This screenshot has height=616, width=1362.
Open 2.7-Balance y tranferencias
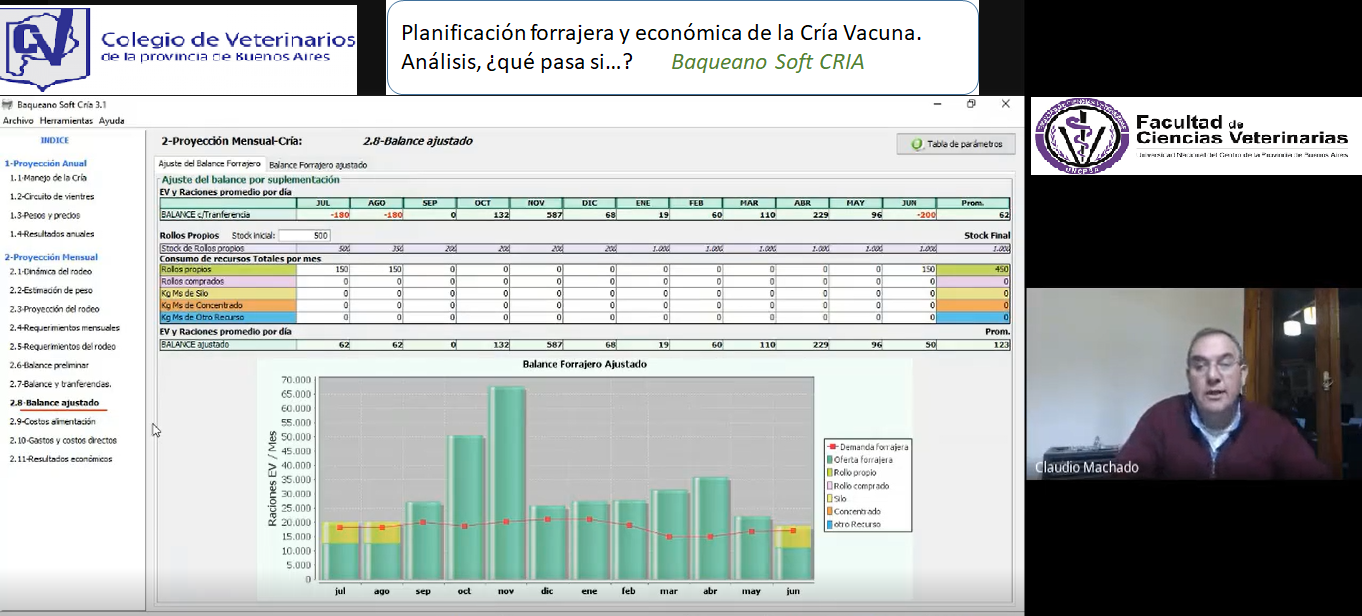(60, 384)
